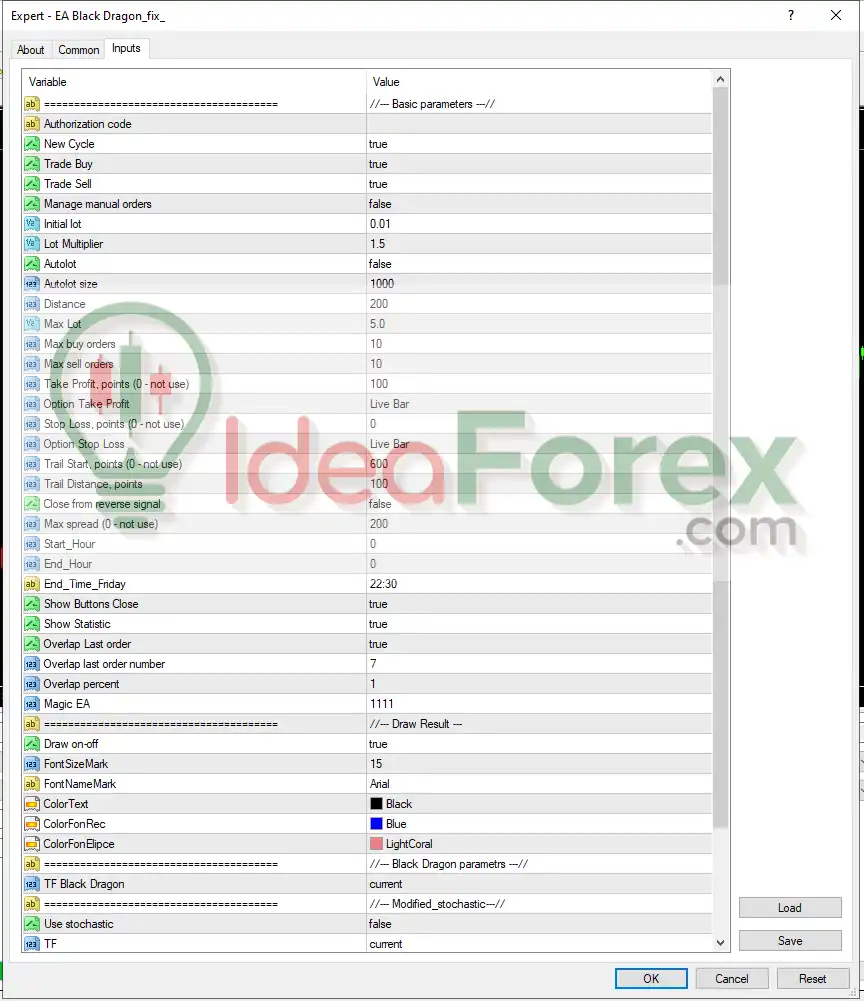Click the Initial lot double-type icon
This screenshot has height=1001, width=864.
click(x=32, y=224)
